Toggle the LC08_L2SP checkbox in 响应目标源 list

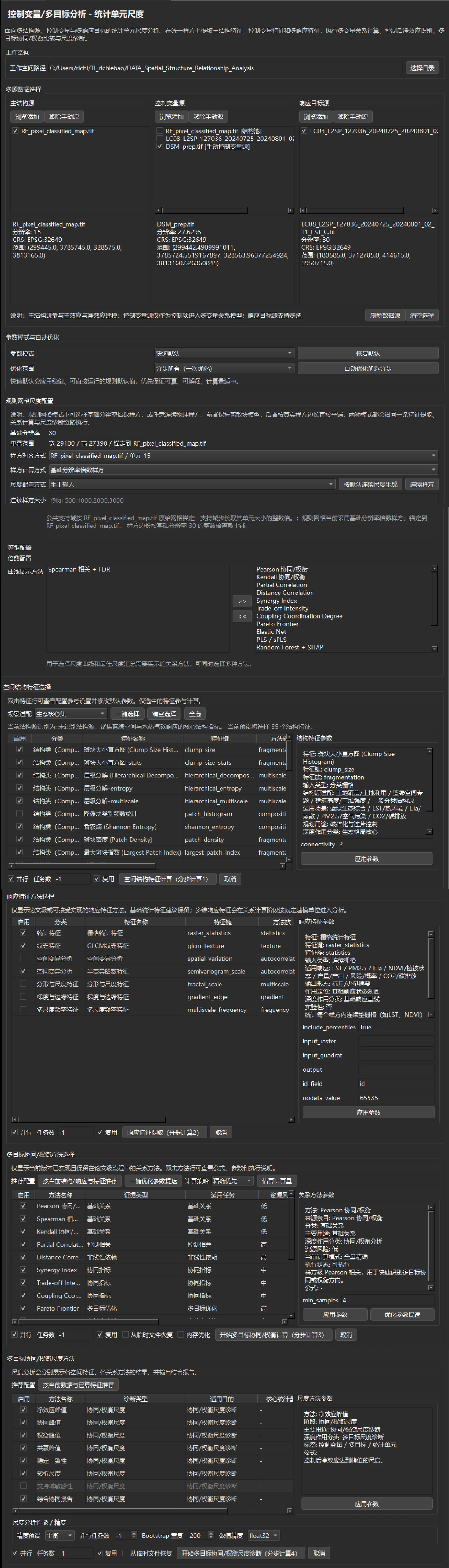pos(304,131)
